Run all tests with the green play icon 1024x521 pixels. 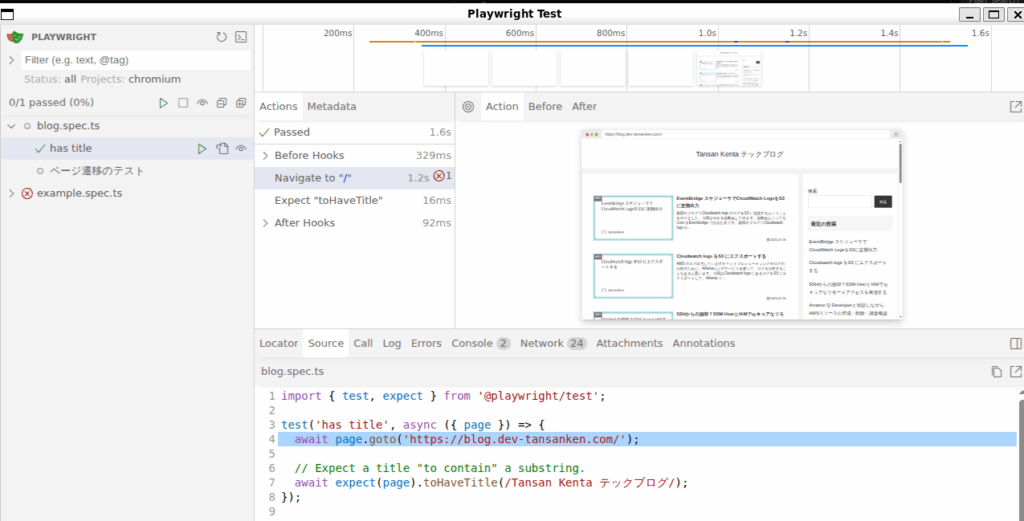(x=163, y=103)
